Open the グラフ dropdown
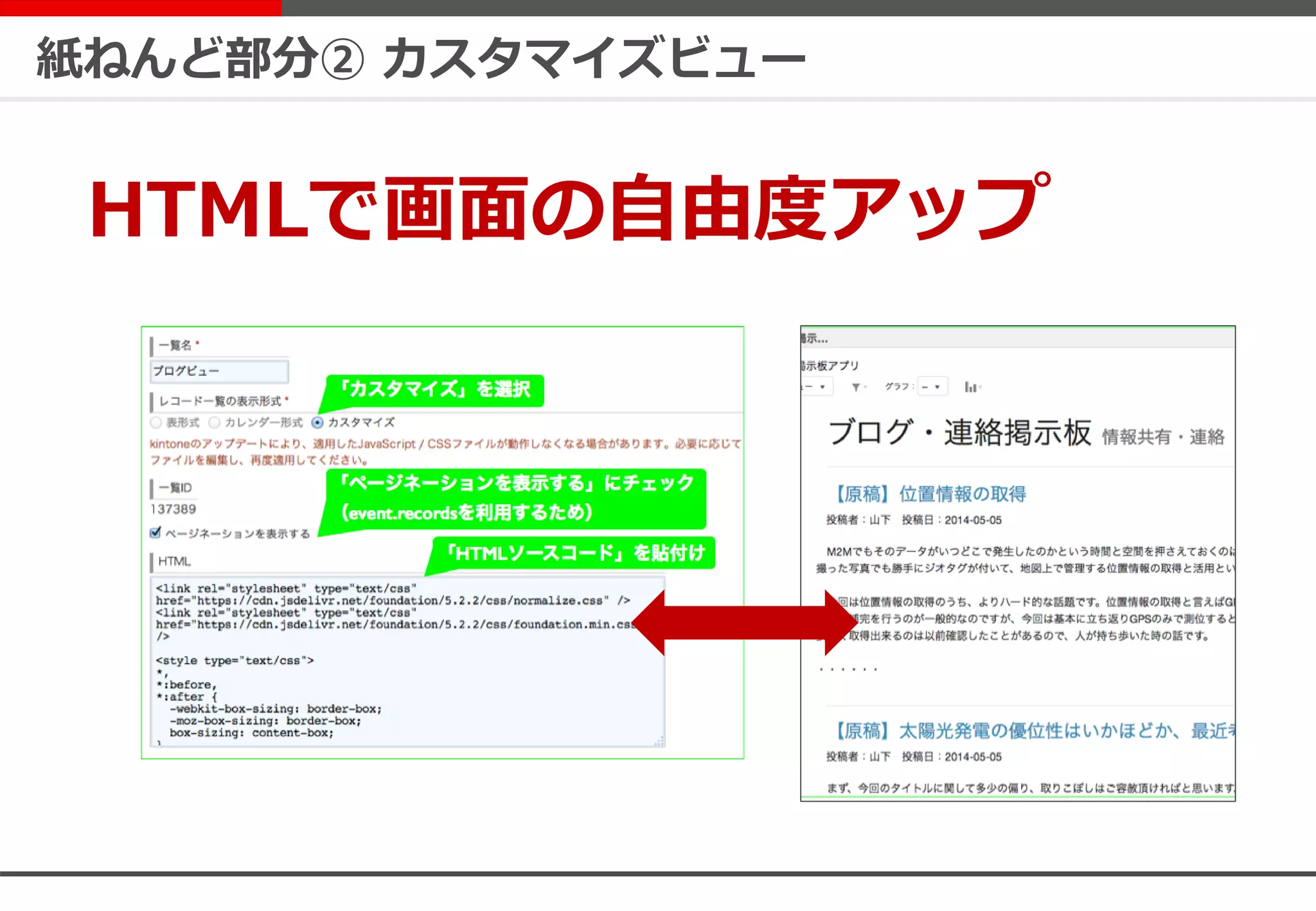 tap(932, 387)
